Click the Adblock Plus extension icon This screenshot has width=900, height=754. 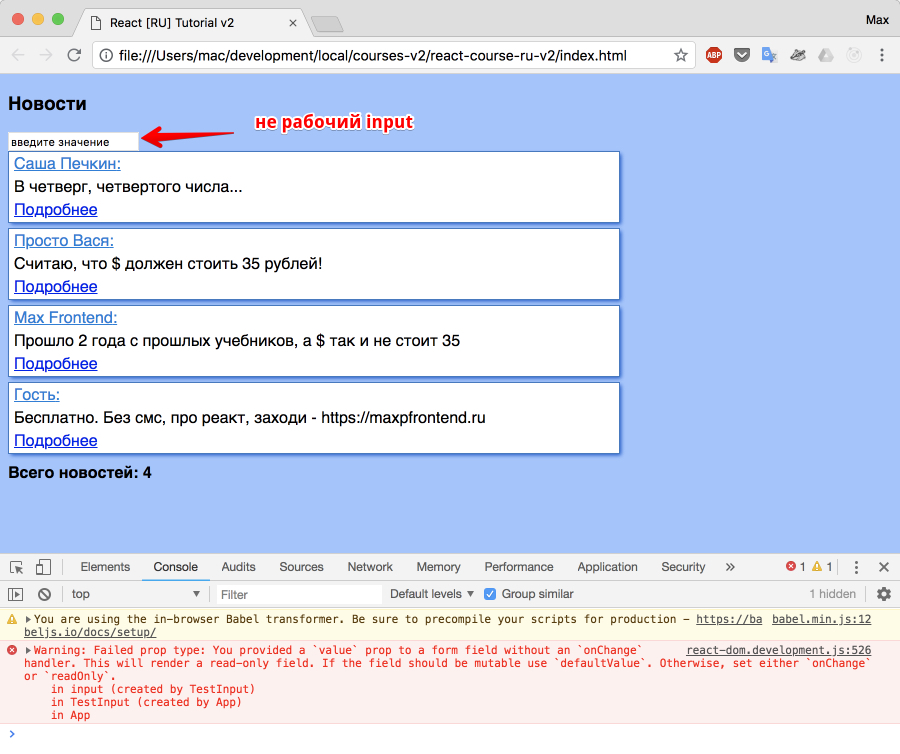tap(714, 56)
